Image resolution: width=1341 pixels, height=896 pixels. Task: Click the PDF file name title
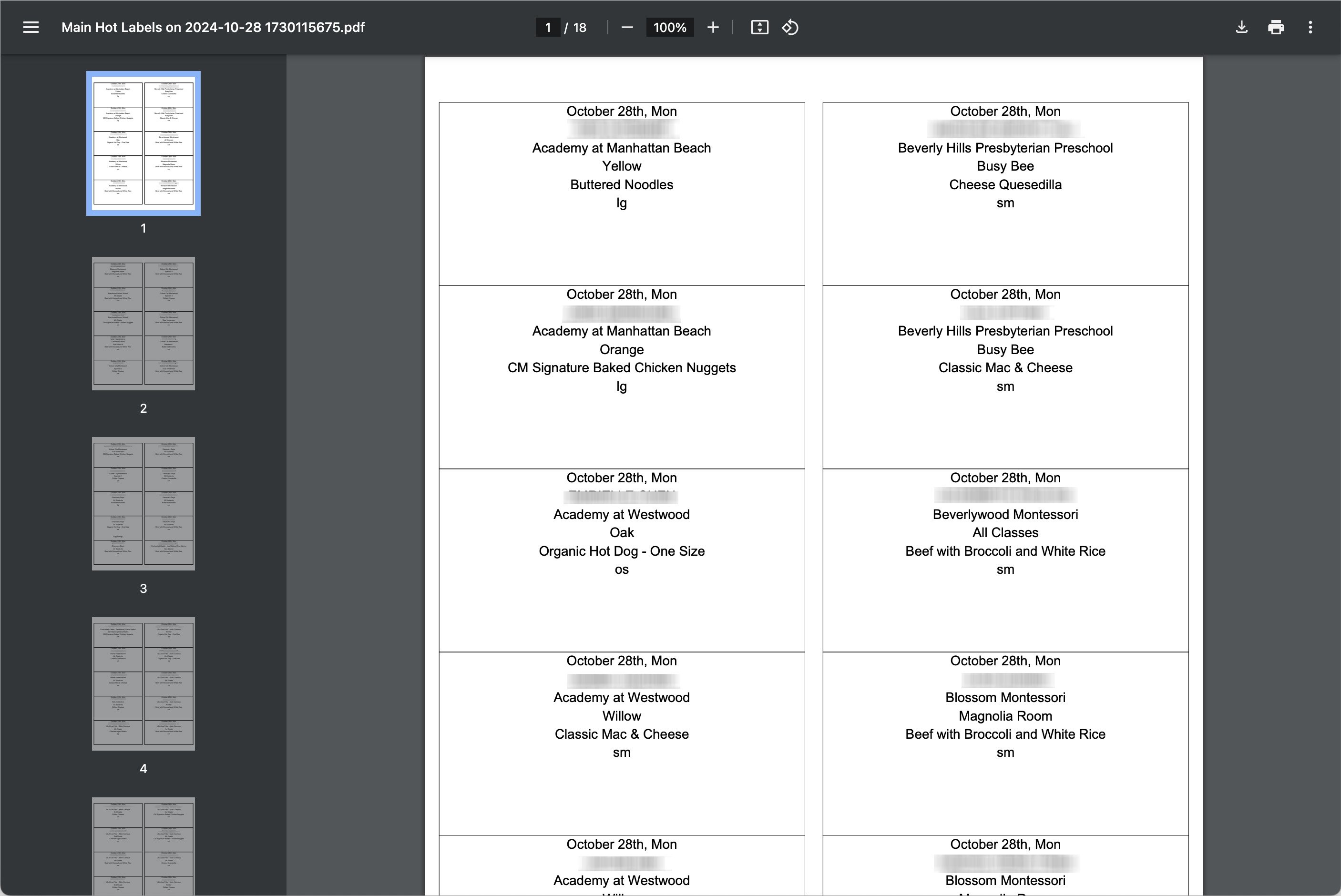(213, 28)
